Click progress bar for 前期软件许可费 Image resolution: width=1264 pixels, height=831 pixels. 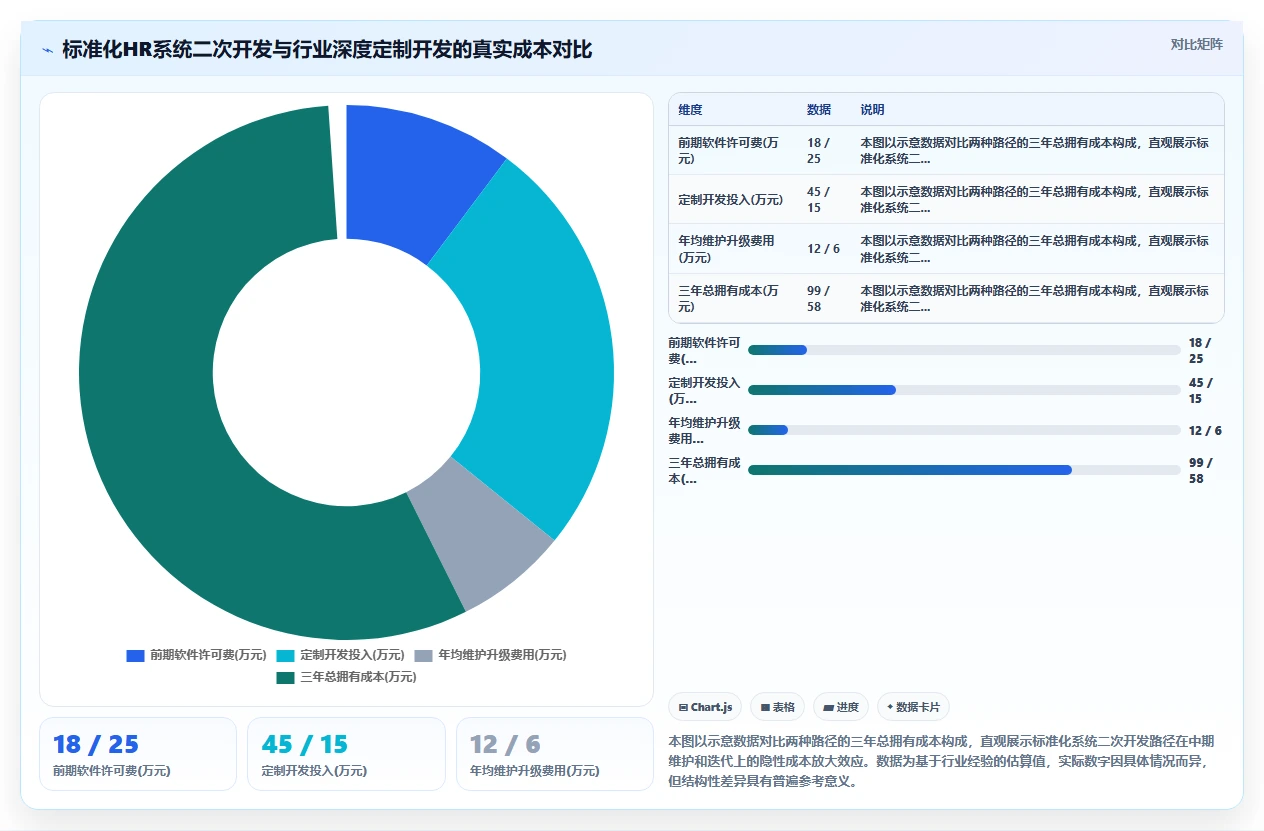(964, 350)
